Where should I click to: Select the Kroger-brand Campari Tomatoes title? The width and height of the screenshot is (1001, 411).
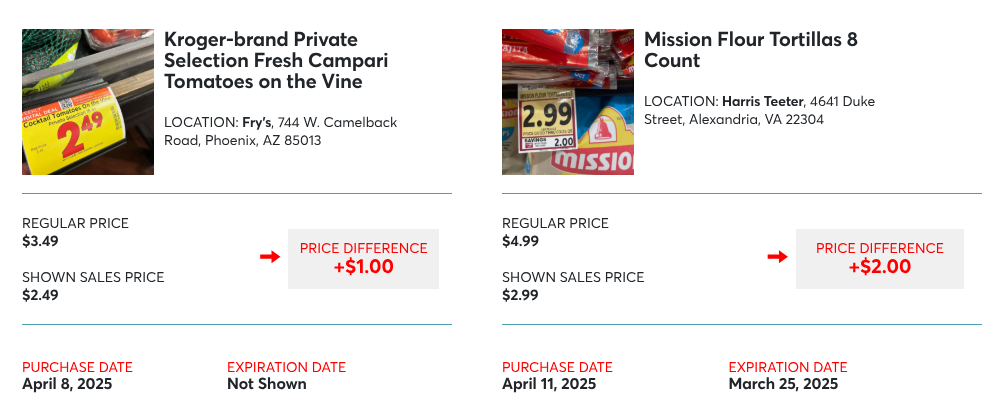(x=276, y=60)
